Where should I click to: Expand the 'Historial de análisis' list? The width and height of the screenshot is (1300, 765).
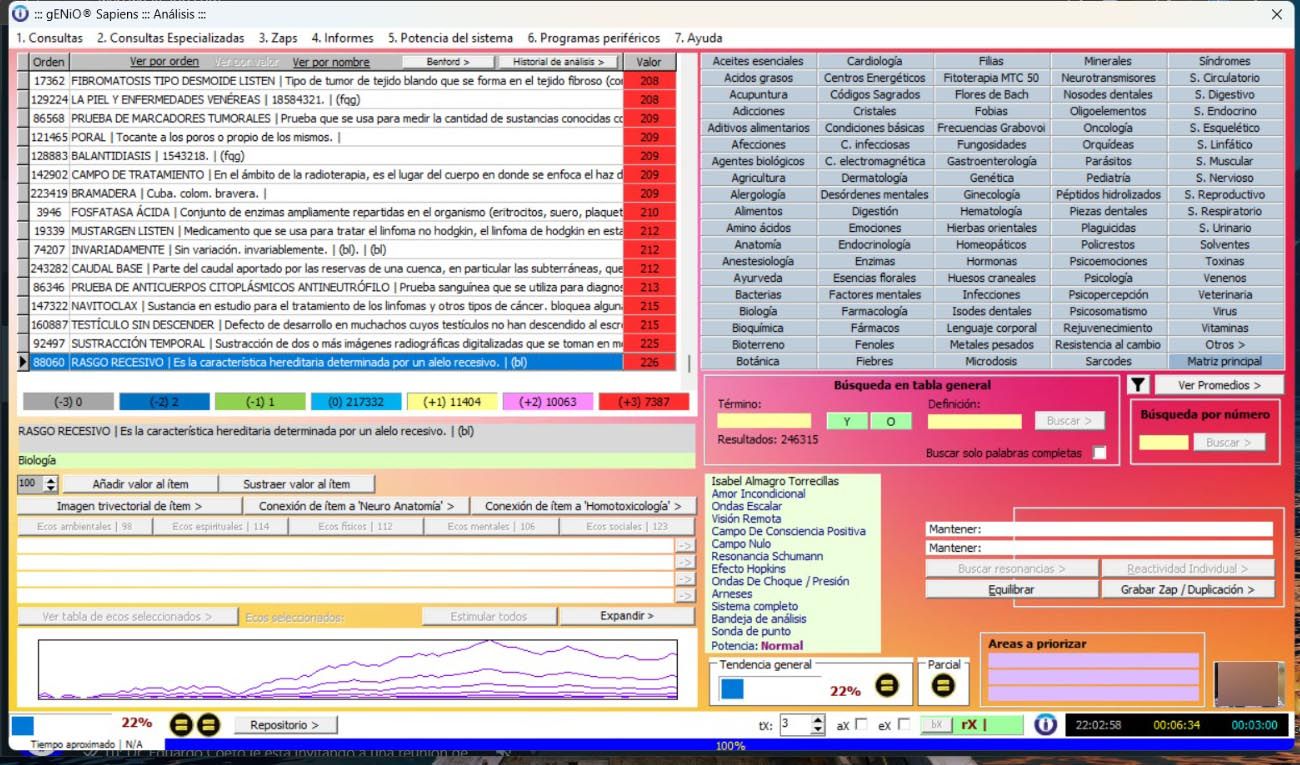tap(558, 62)
